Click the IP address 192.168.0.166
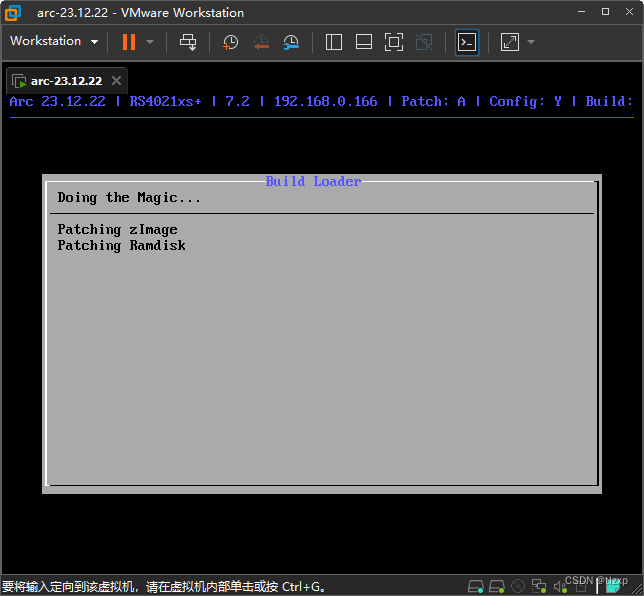644x596 pixels. 326,101
